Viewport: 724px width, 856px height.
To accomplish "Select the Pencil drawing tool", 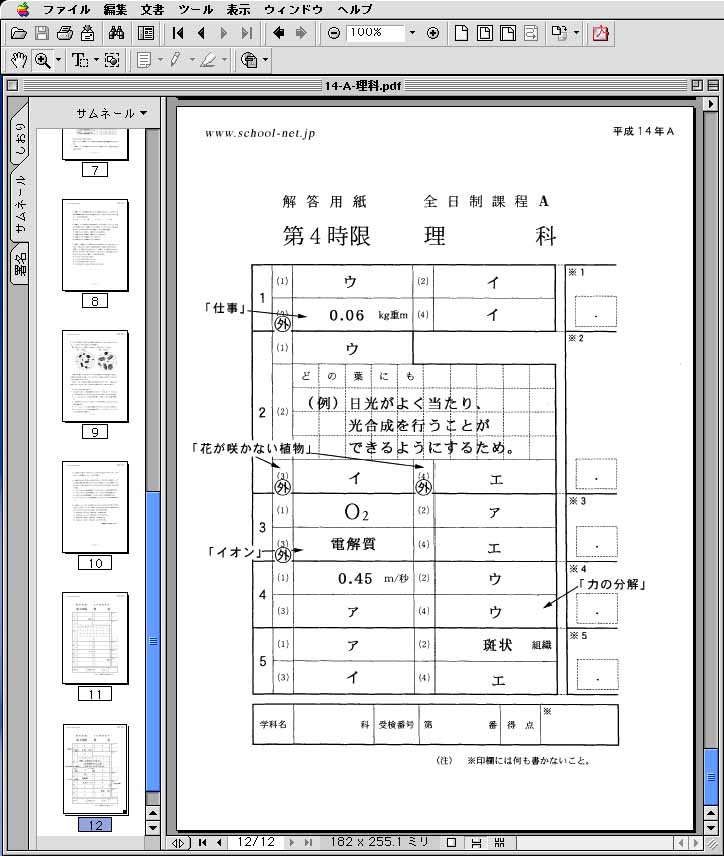I will tap(175, 60).
